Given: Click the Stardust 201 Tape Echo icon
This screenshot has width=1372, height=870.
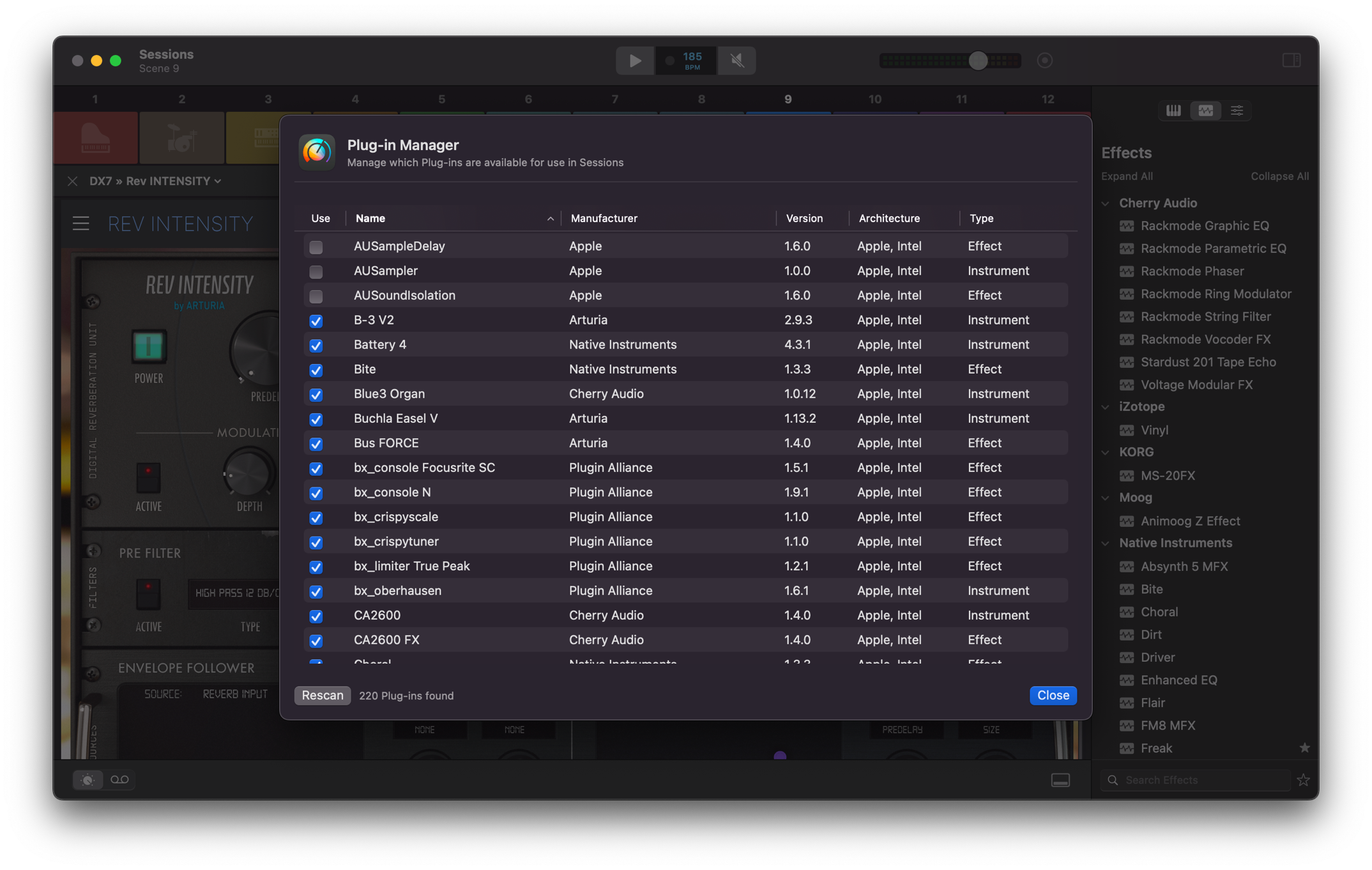Looking at the screenshot, I should tap(1127, 362).
